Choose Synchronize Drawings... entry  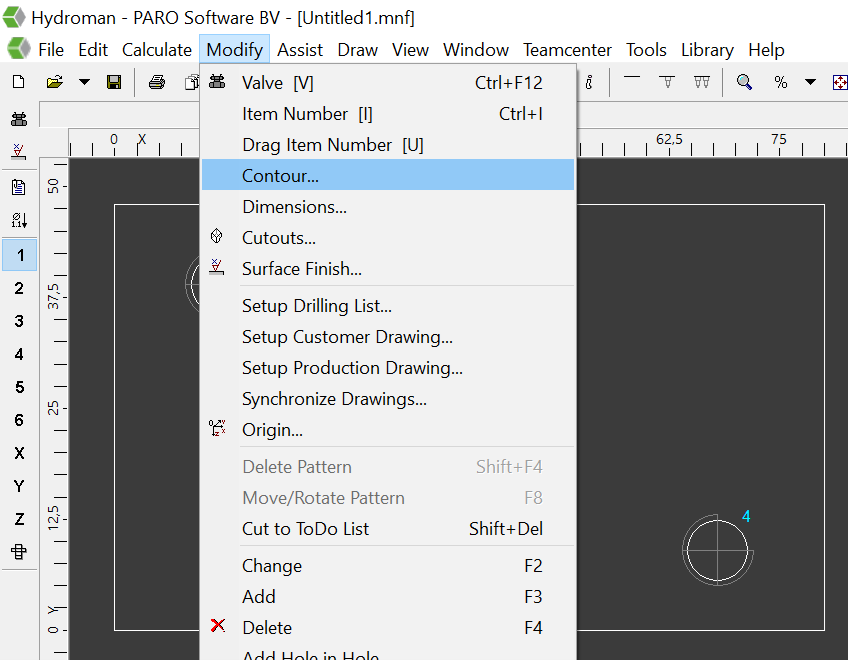pyautogui.click(x=388, y=399)
